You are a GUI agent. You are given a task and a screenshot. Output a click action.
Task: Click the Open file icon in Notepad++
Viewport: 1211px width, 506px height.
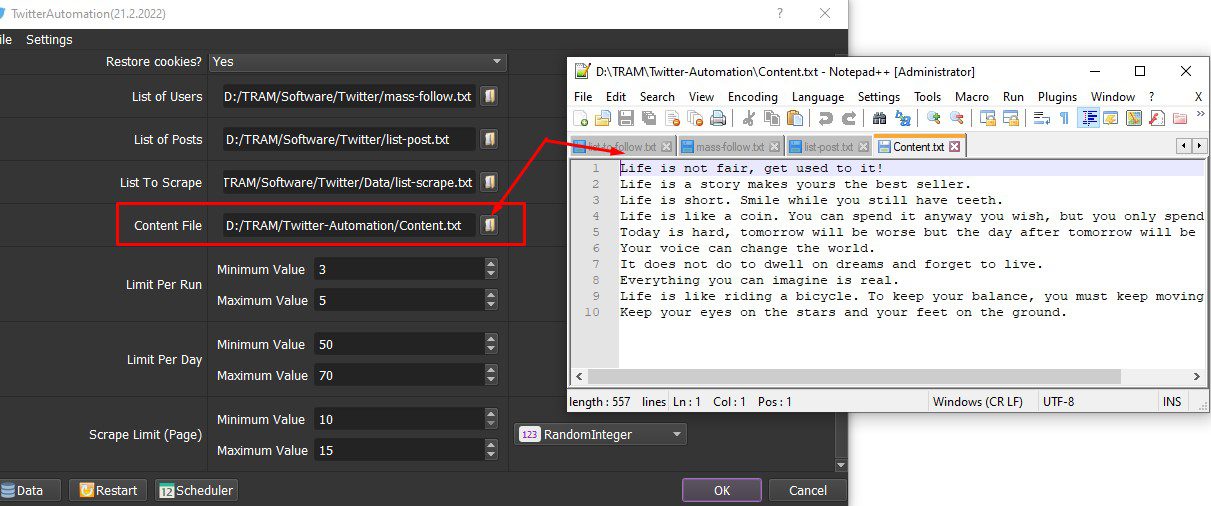(x=603, y=118)
